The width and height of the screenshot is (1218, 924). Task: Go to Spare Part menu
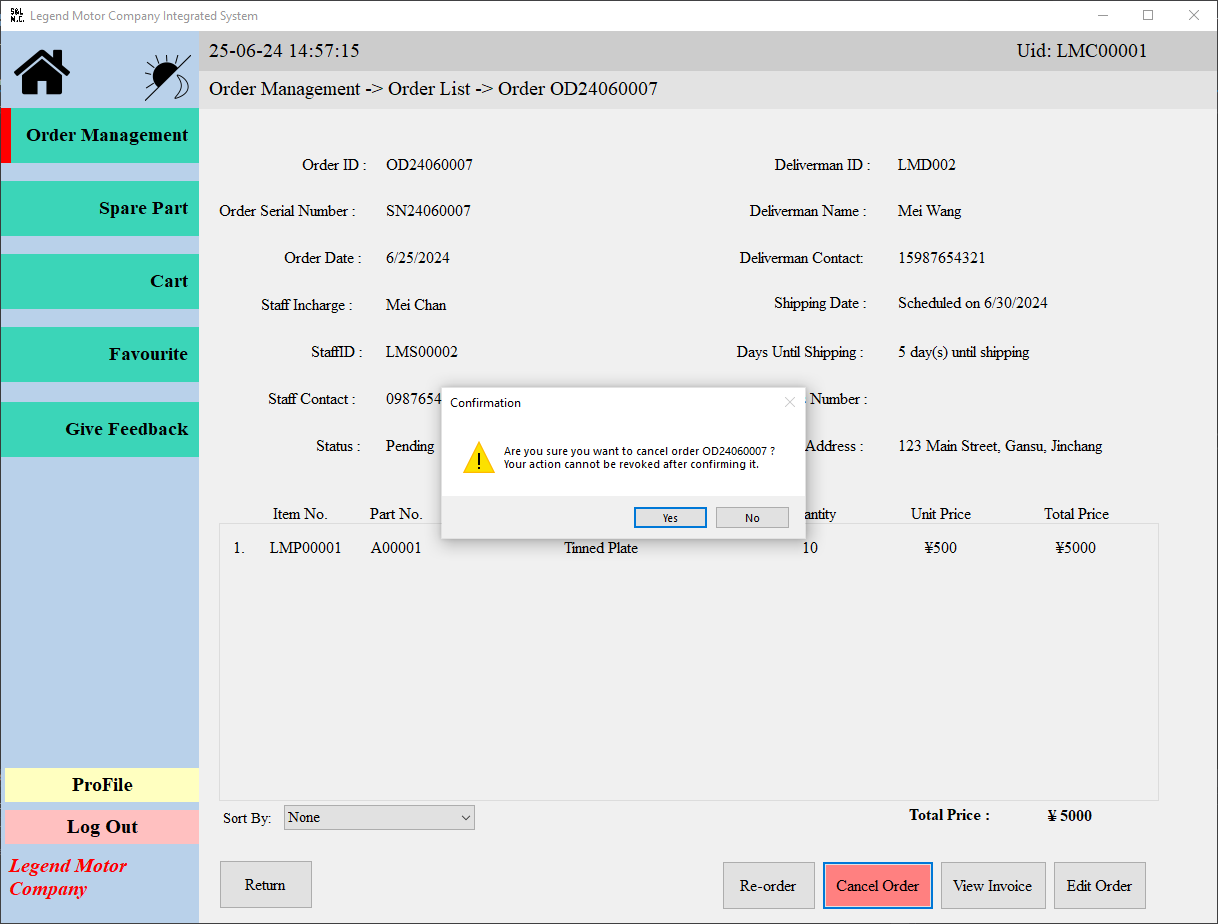(x=100, y=209)
